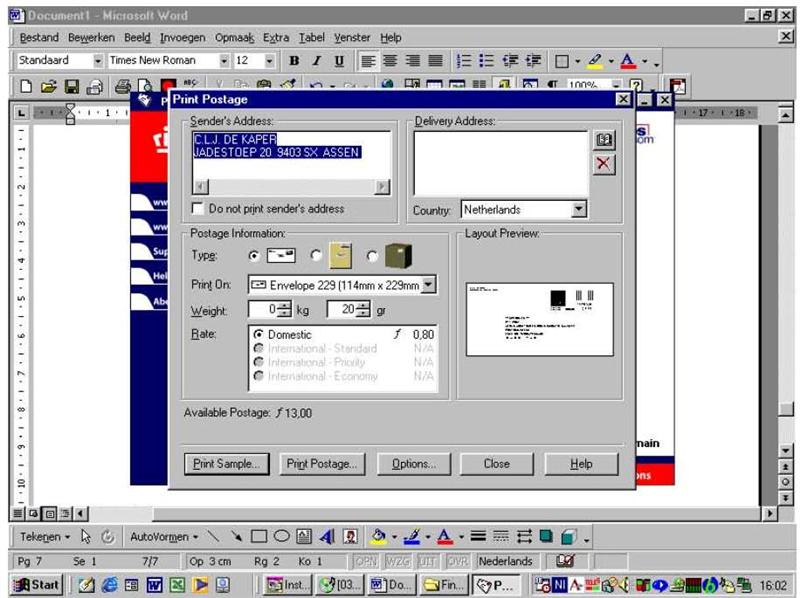Image resolution: width=800 pixels, height=598 pixels.
Task: Apply numbered list formatting
Action: pyautogui.click(x=464, y=61)
